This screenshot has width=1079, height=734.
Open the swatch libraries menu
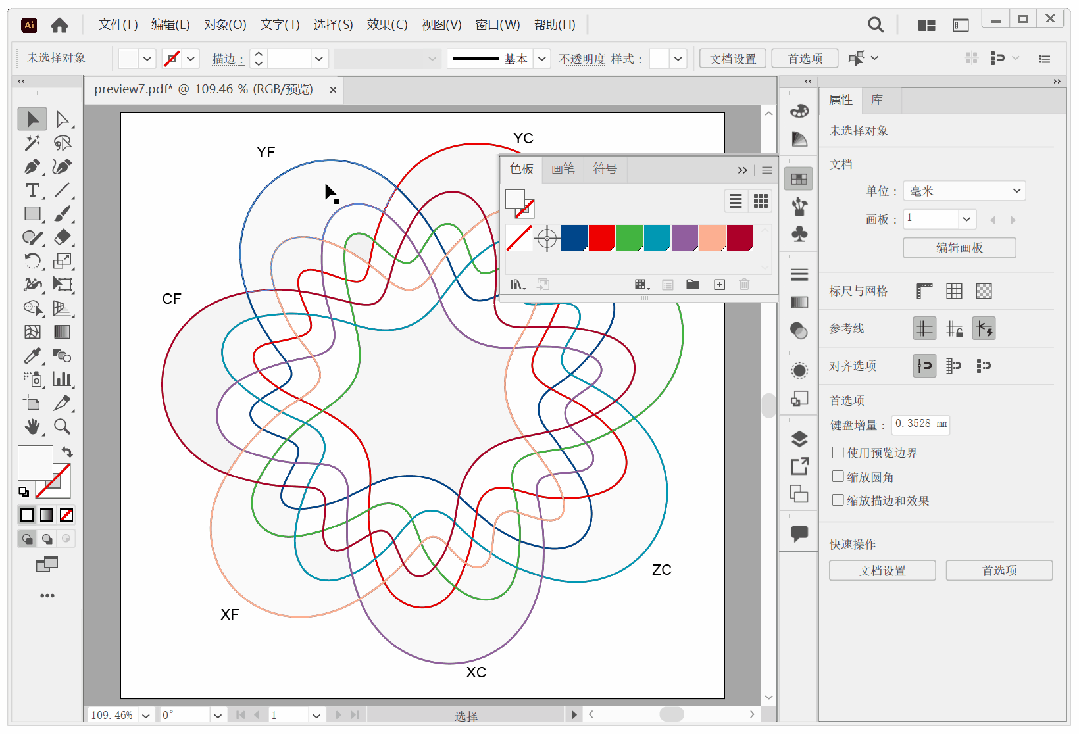[517, 284]
